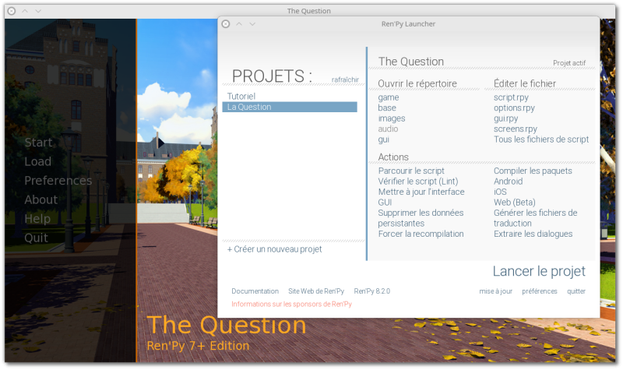Viewport: 623px width, 370px height.
Task: Select the Tutoriel project
Action: click(x=241, y=96)
